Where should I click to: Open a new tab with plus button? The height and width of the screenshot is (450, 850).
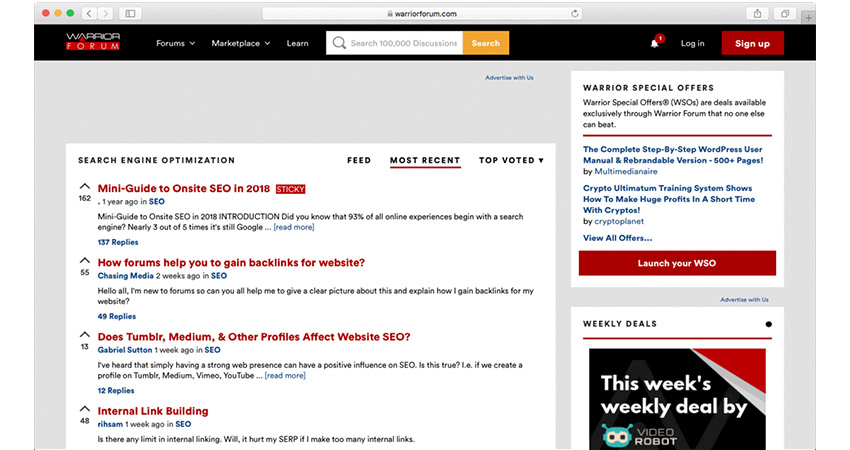(x=808, y=17)
